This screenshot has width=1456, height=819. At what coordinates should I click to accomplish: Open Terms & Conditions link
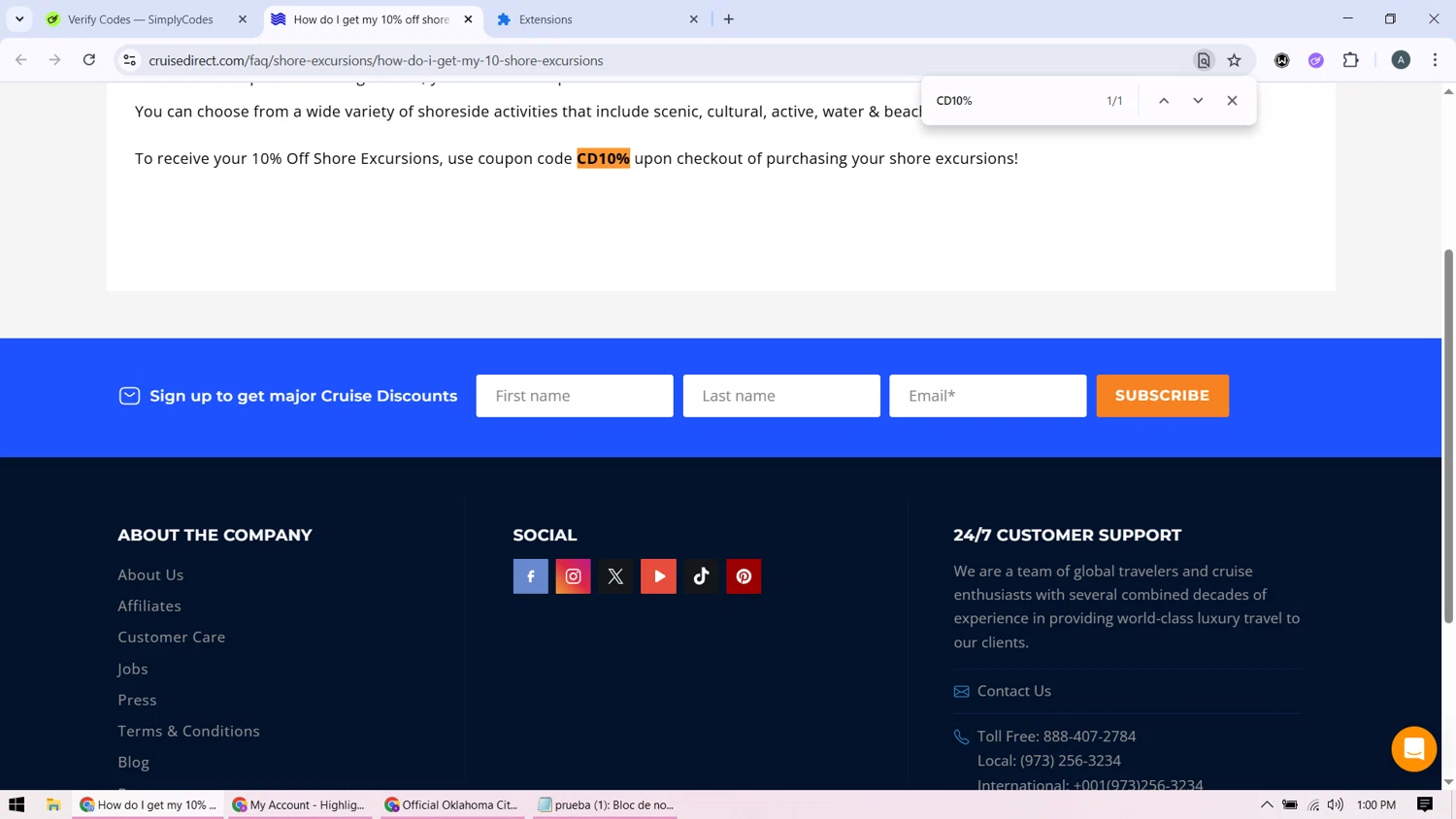[188, 731]
